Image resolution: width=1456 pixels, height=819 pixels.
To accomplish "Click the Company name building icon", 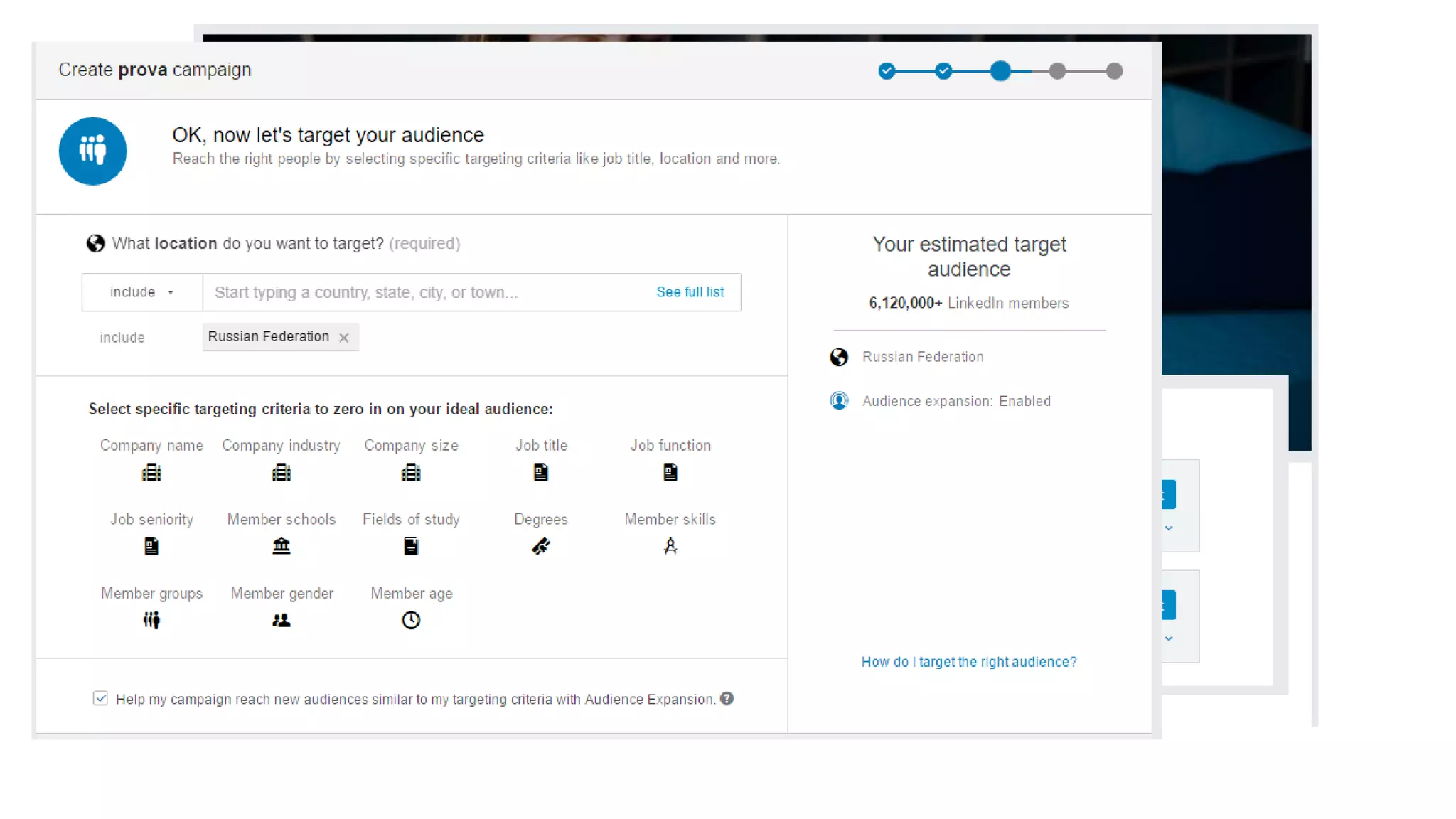I will point(151,473).
